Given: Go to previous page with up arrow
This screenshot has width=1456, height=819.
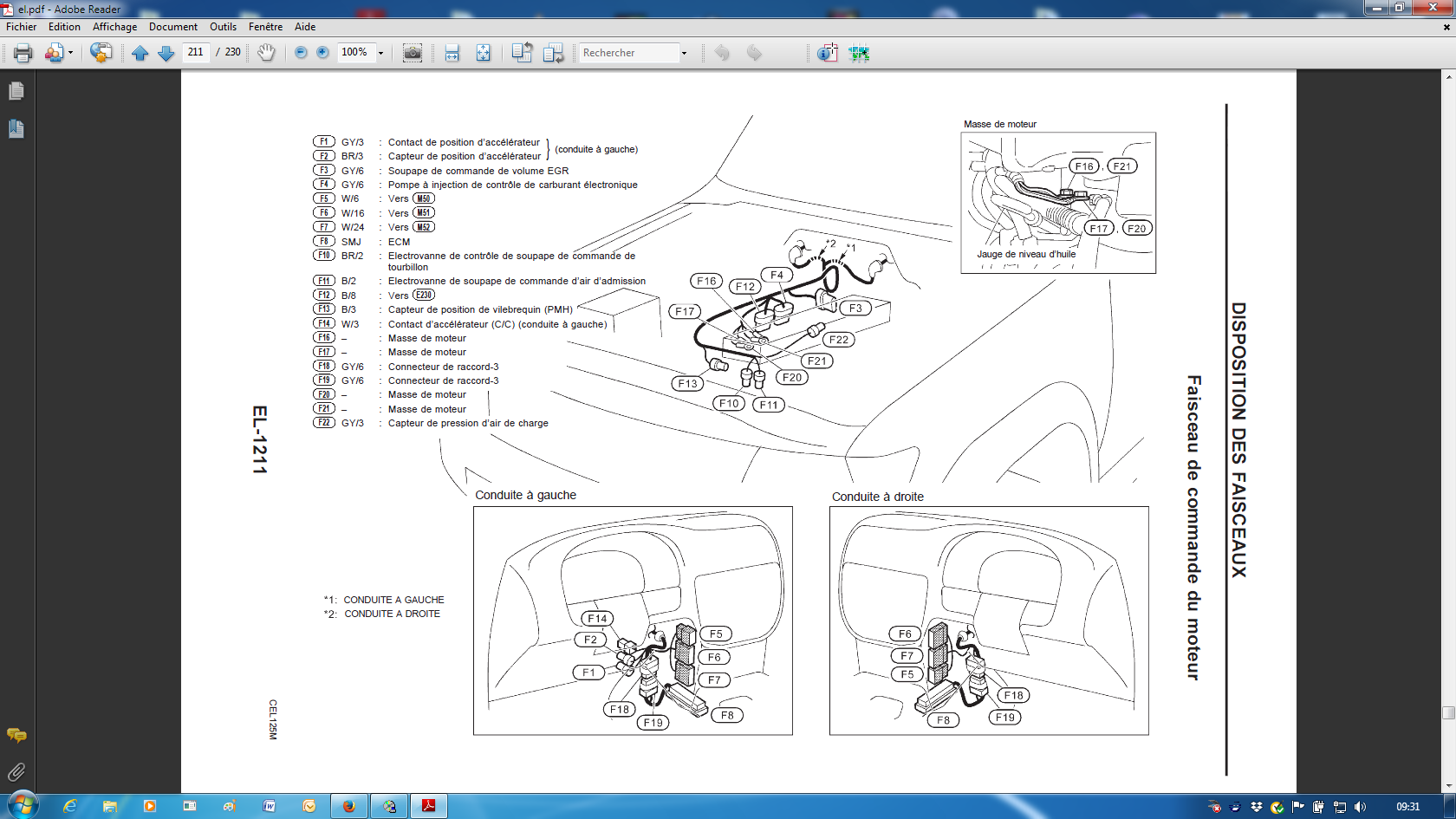Looking at the screenshot, I should (140, 53).
